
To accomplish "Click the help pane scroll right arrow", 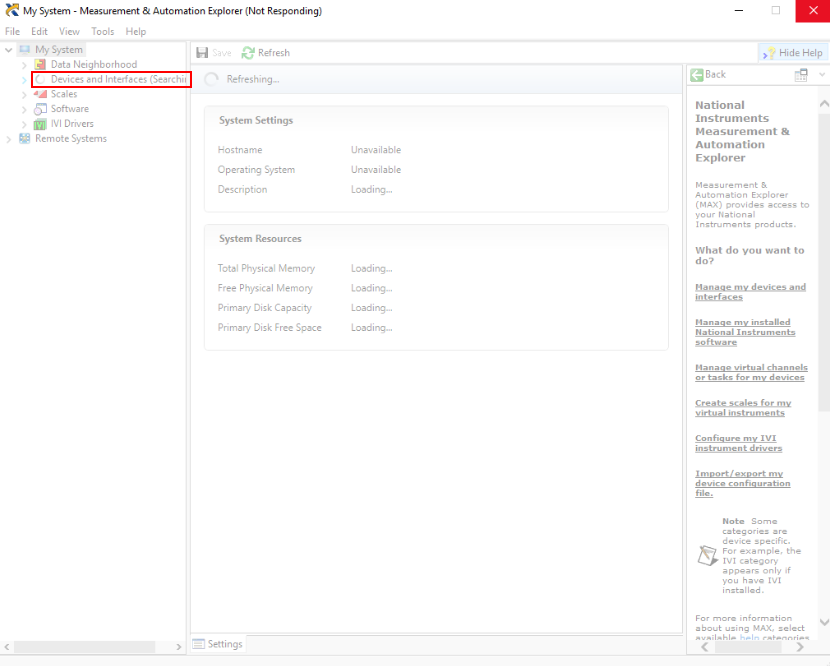I will point(800,647).
